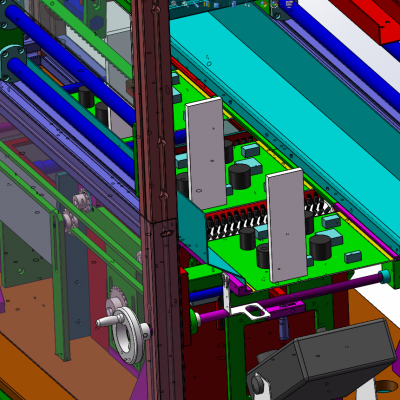
Task: Open the View Settings monitor icon
Action: click(x=289, y=4)
